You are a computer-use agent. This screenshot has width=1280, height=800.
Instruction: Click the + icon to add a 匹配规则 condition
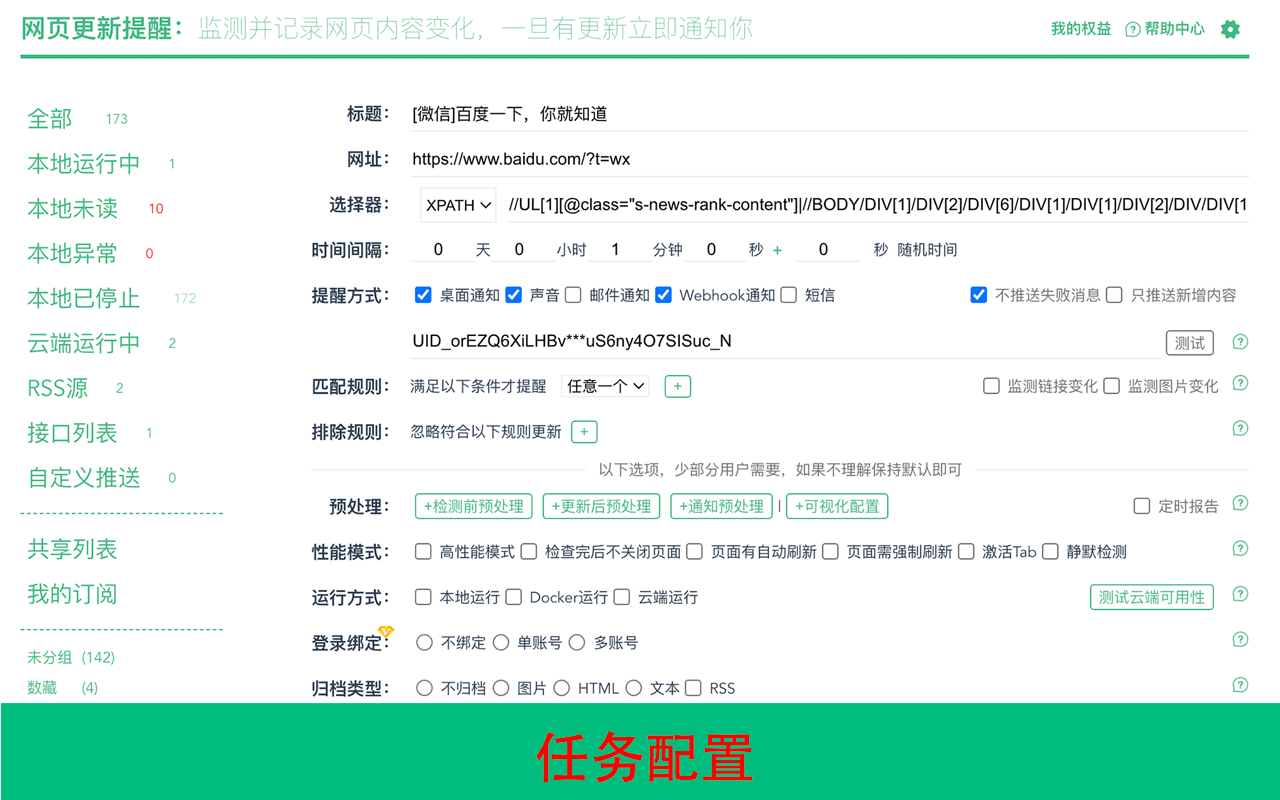coord(677,385)
